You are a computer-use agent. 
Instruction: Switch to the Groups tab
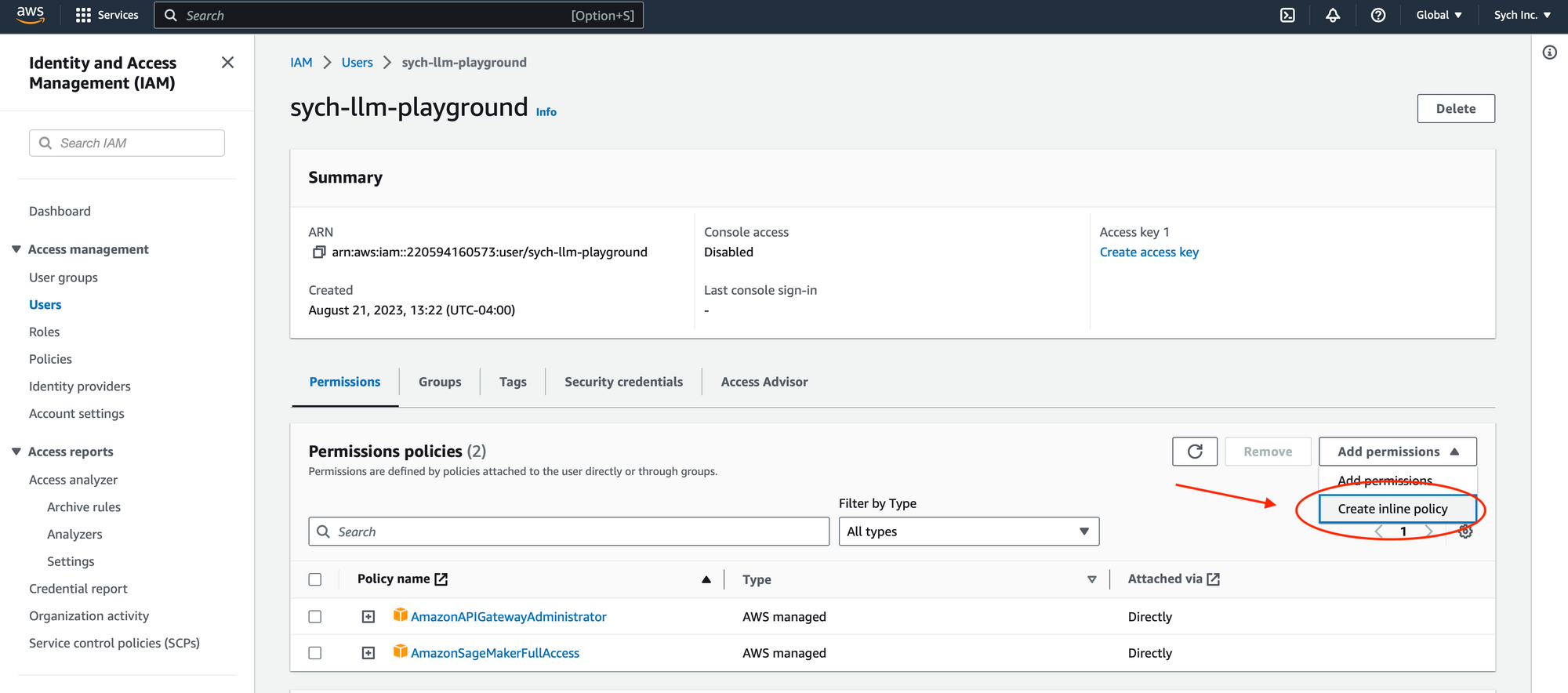pyautogui.click(x=440, y=382)
